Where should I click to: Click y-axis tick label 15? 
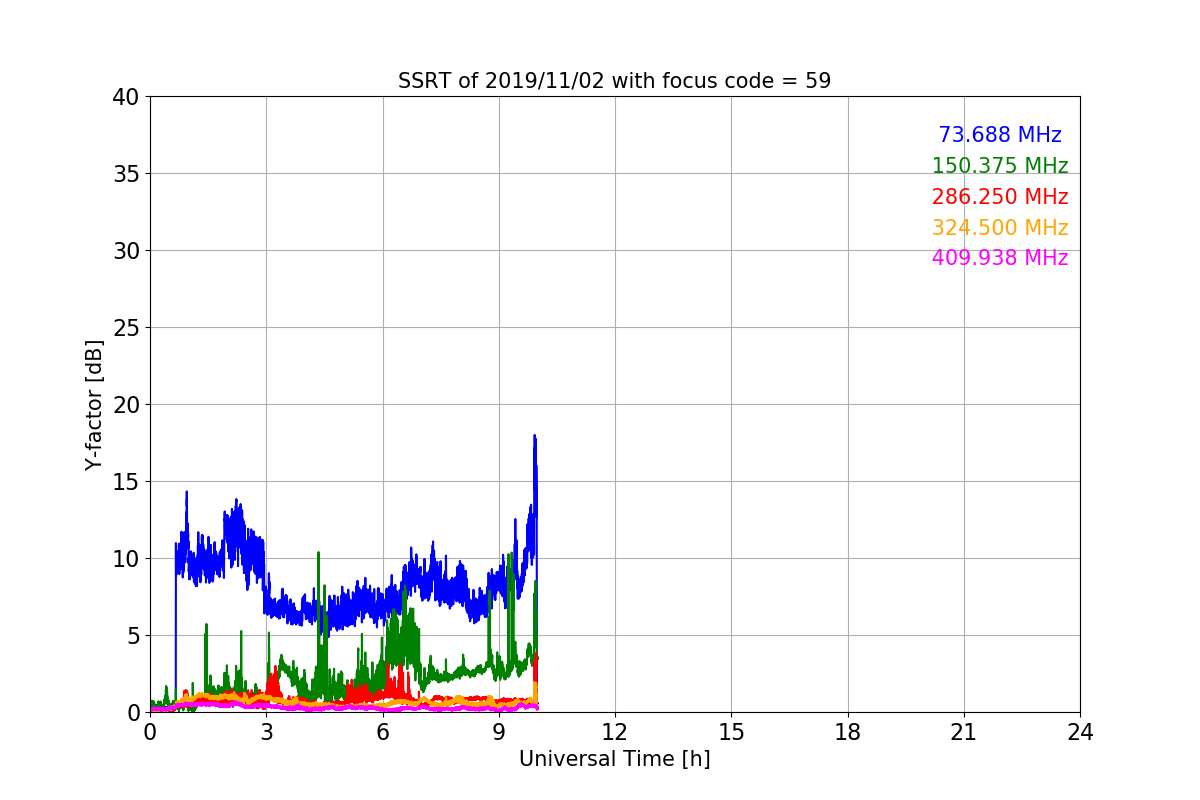click(x=125, y=482)
